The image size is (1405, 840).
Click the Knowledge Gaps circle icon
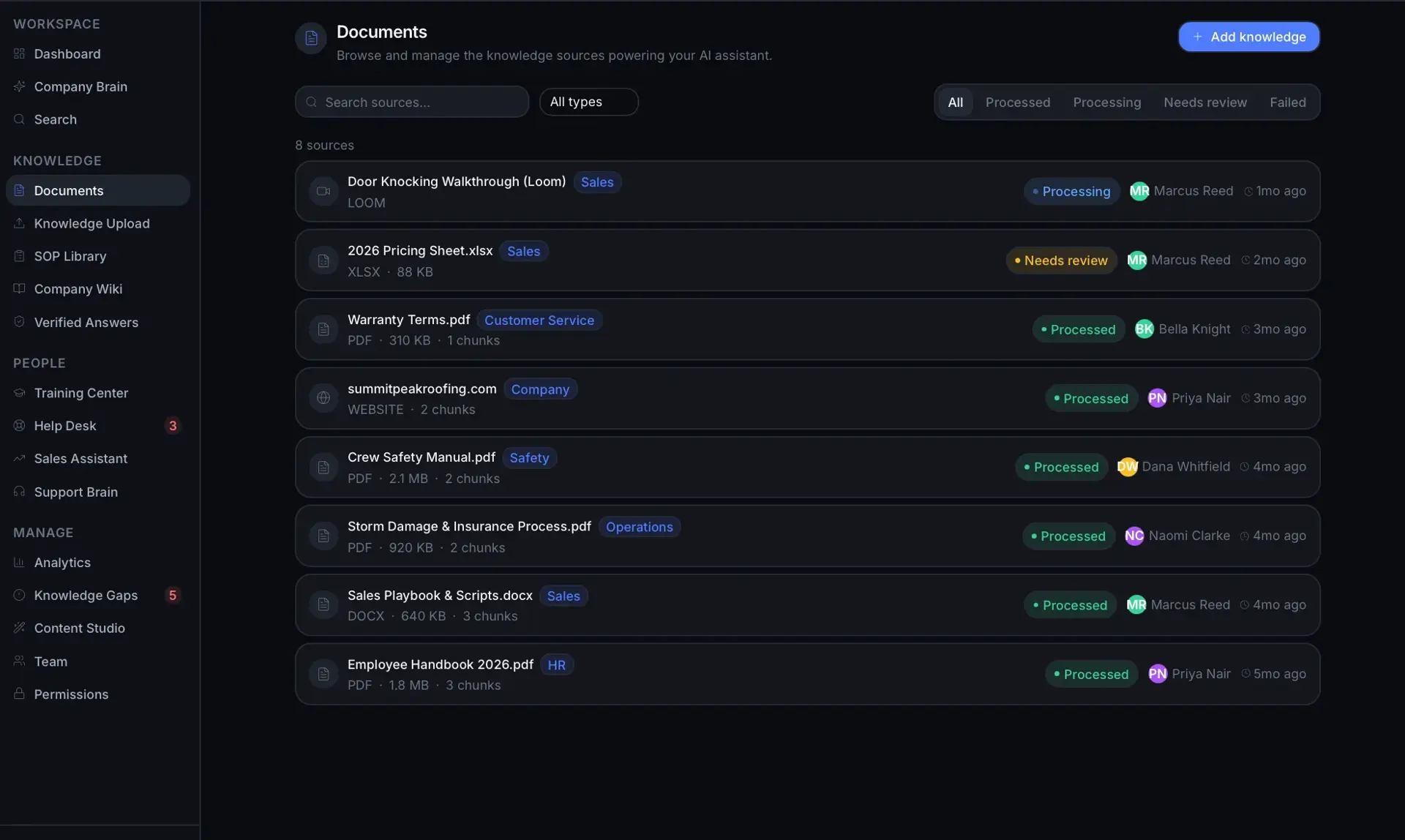pos(19,595)
